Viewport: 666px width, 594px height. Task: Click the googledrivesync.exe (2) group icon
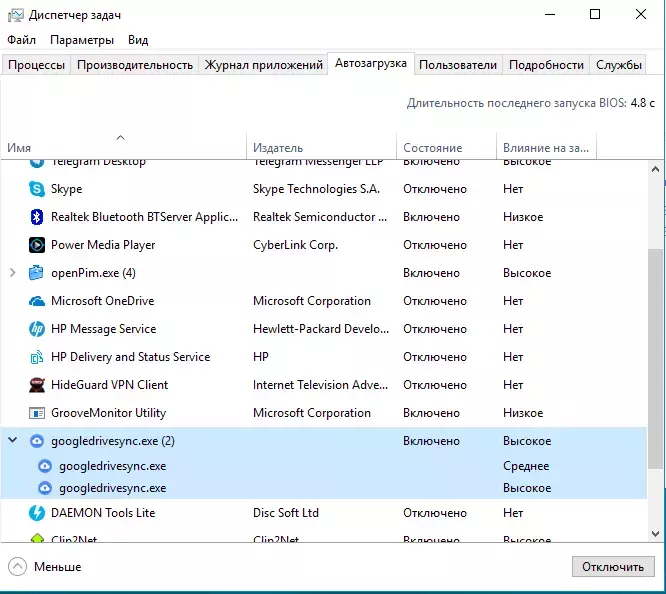[x=37, y=441]
